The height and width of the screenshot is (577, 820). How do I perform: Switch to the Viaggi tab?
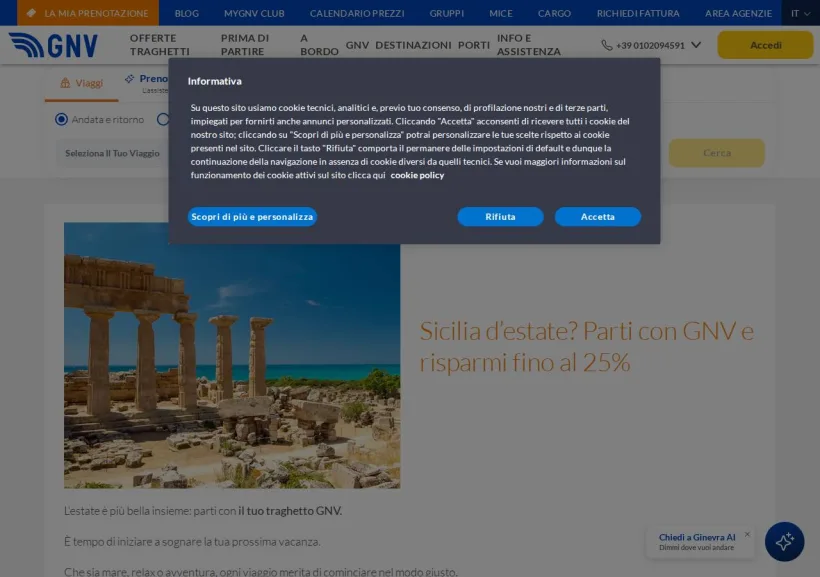pos(82,83)
